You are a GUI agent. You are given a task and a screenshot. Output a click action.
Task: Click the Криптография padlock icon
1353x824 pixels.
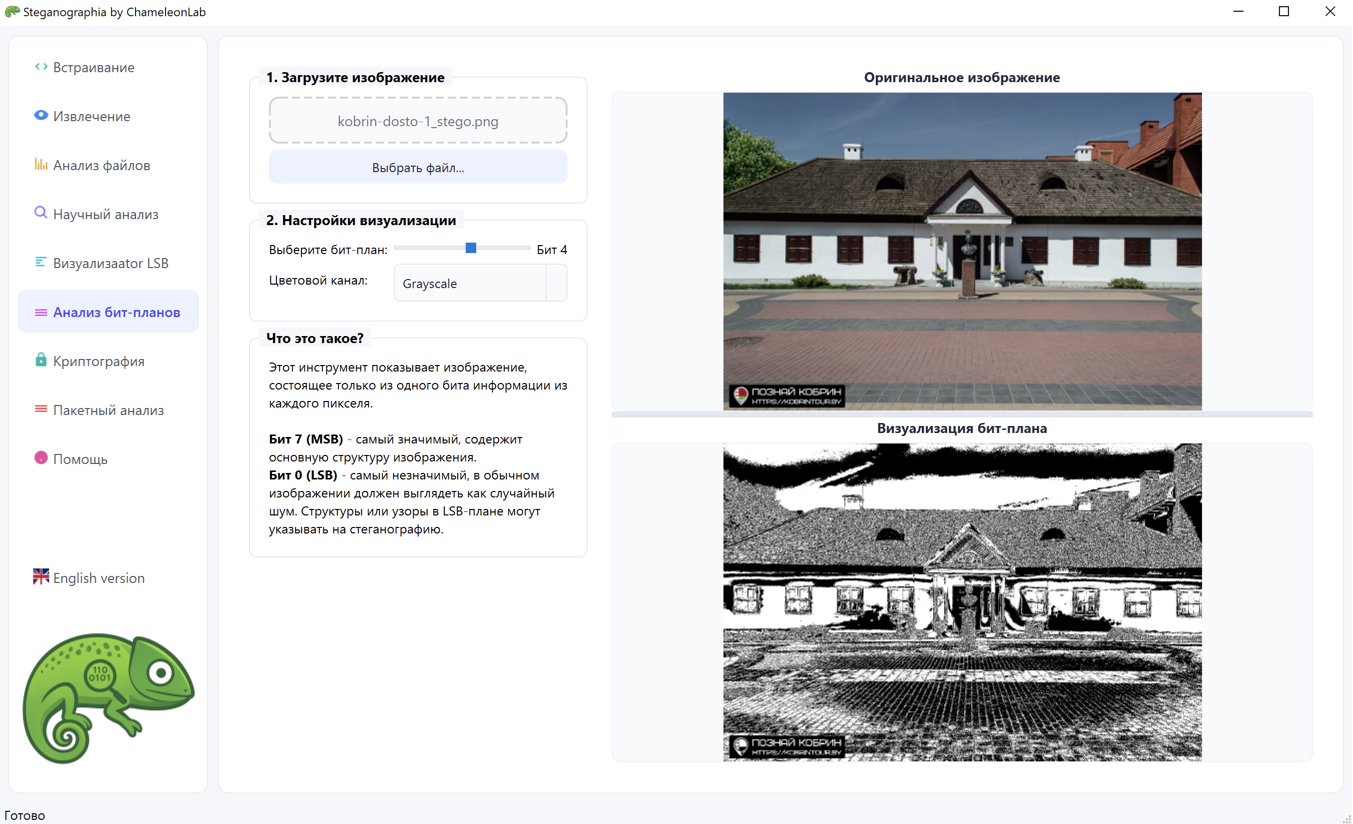pos(41,360)
